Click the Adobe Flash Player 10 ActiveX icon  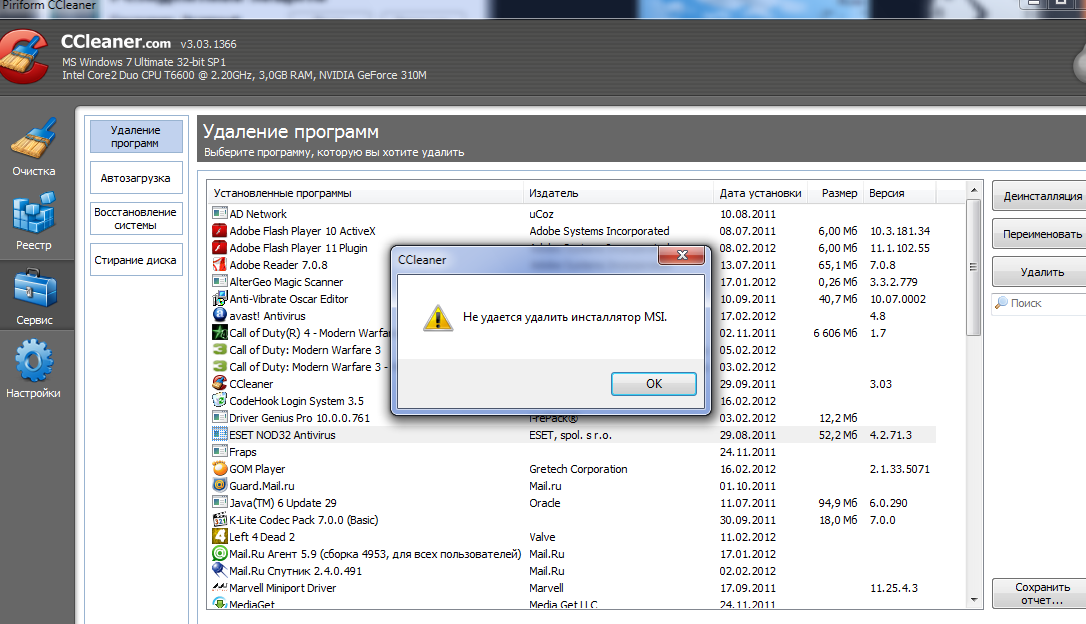pos(220,231)
